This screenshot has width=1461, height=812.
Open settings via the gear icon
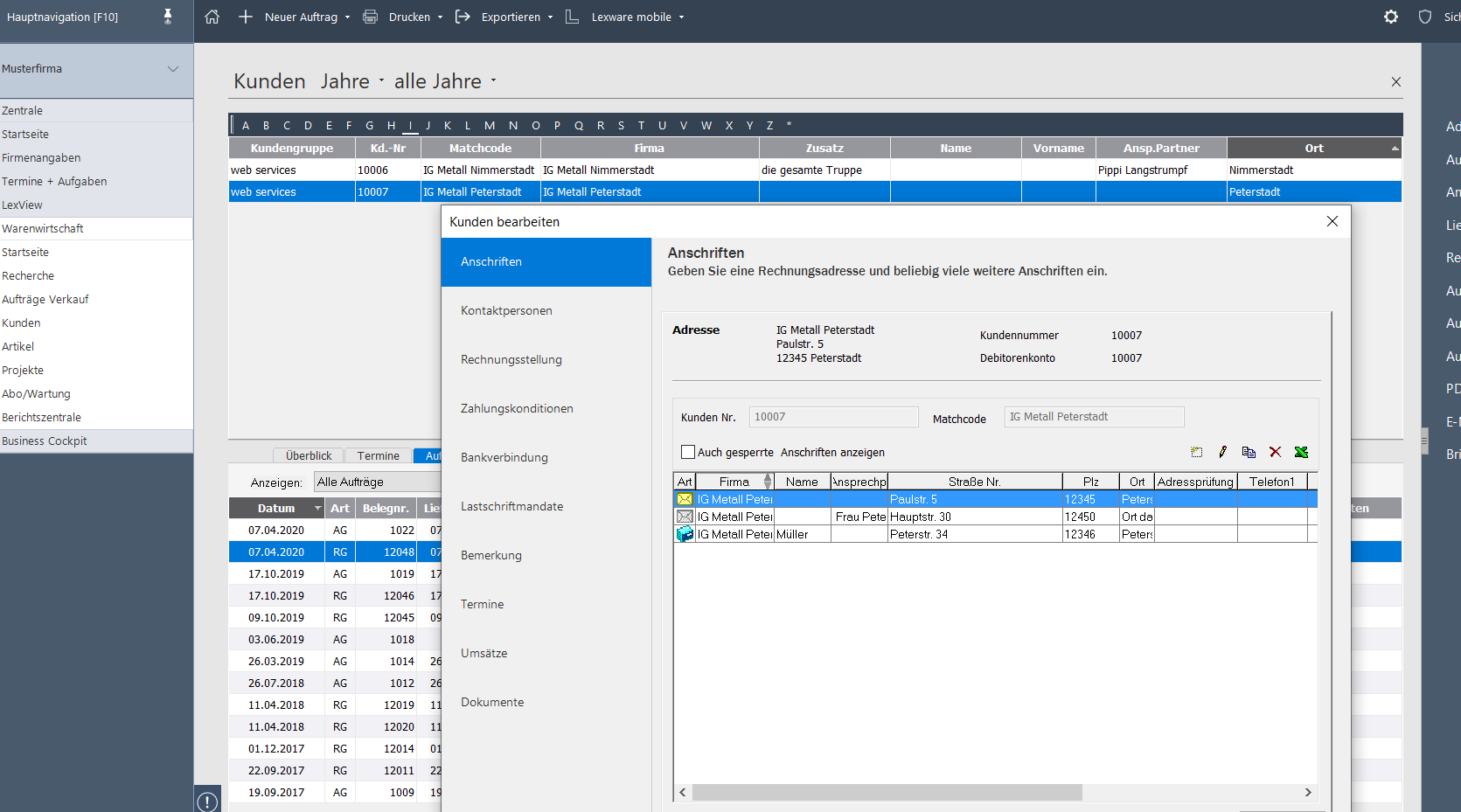click(x=1390, y=17)
